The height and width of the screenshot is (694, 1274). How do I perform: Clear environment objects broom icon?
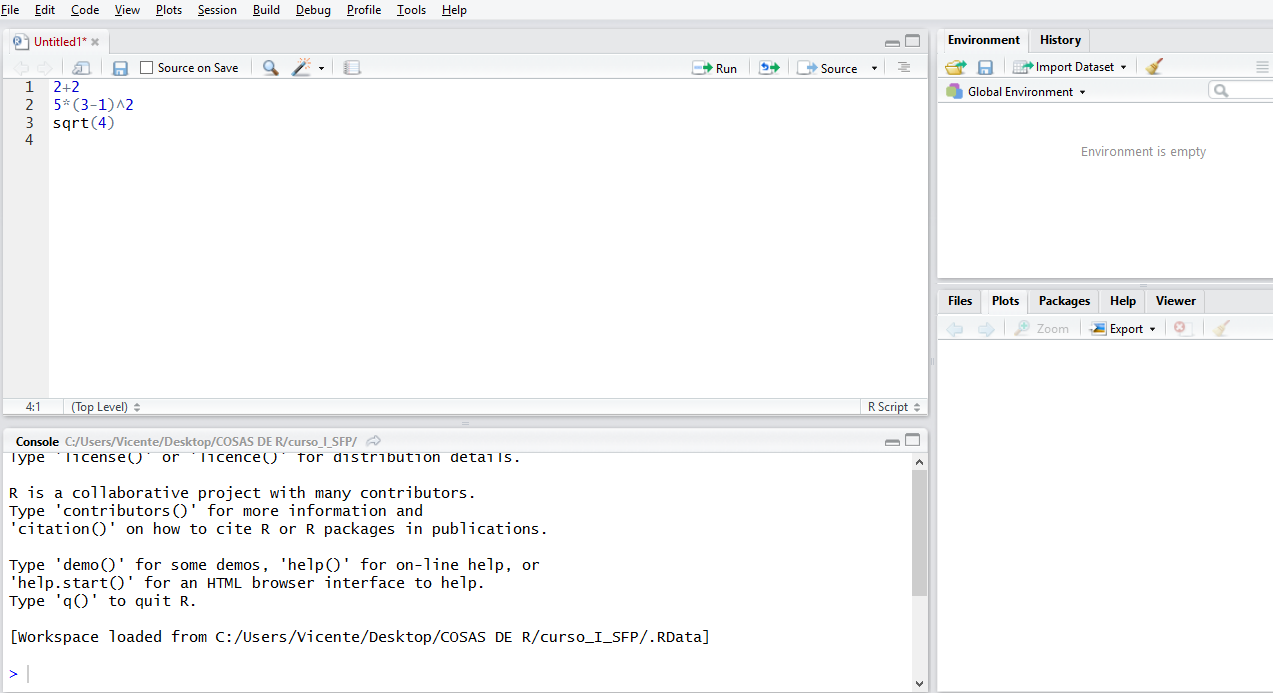(x=1155, y=67)
